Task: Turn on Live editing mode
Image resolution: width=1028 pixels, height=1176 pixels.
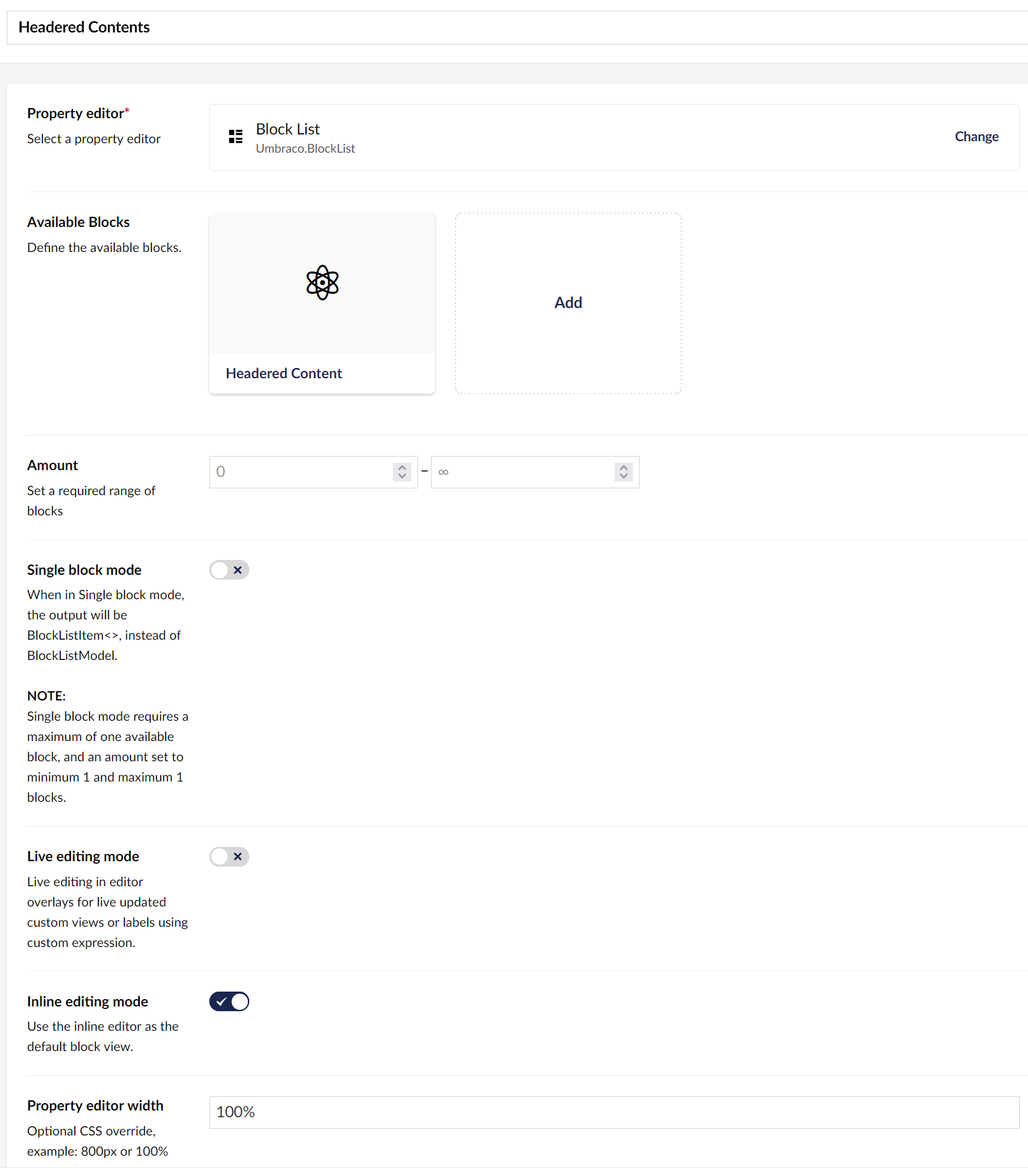Action: [229, 857]
